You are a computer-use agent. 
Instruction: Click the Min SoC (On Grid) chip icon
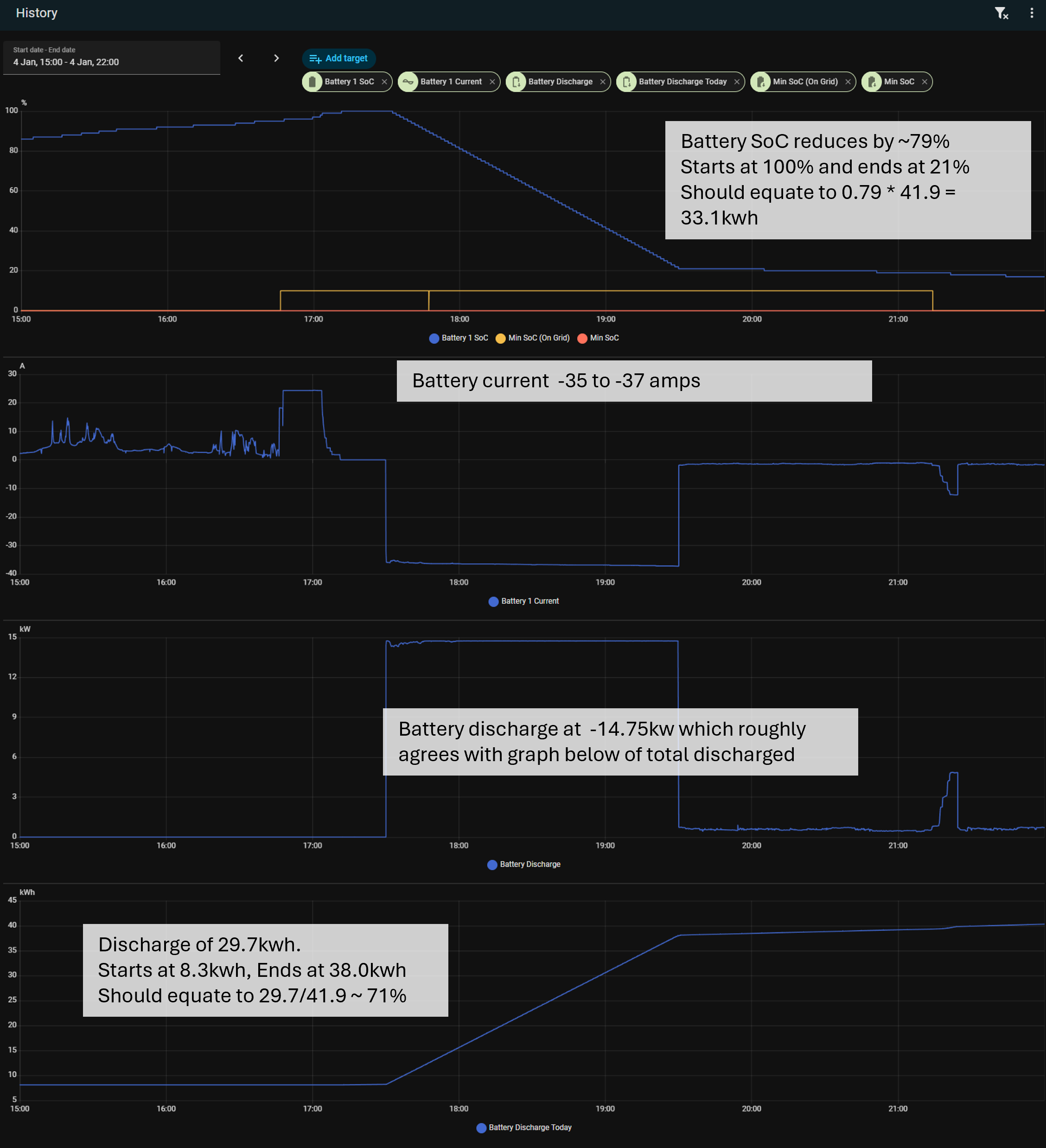point(760,82)
